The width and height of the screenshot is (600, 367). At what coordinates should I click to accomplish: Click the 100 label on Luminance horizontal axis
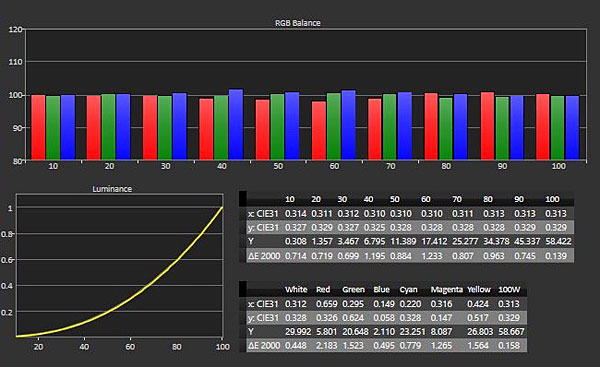pos(222,347)
